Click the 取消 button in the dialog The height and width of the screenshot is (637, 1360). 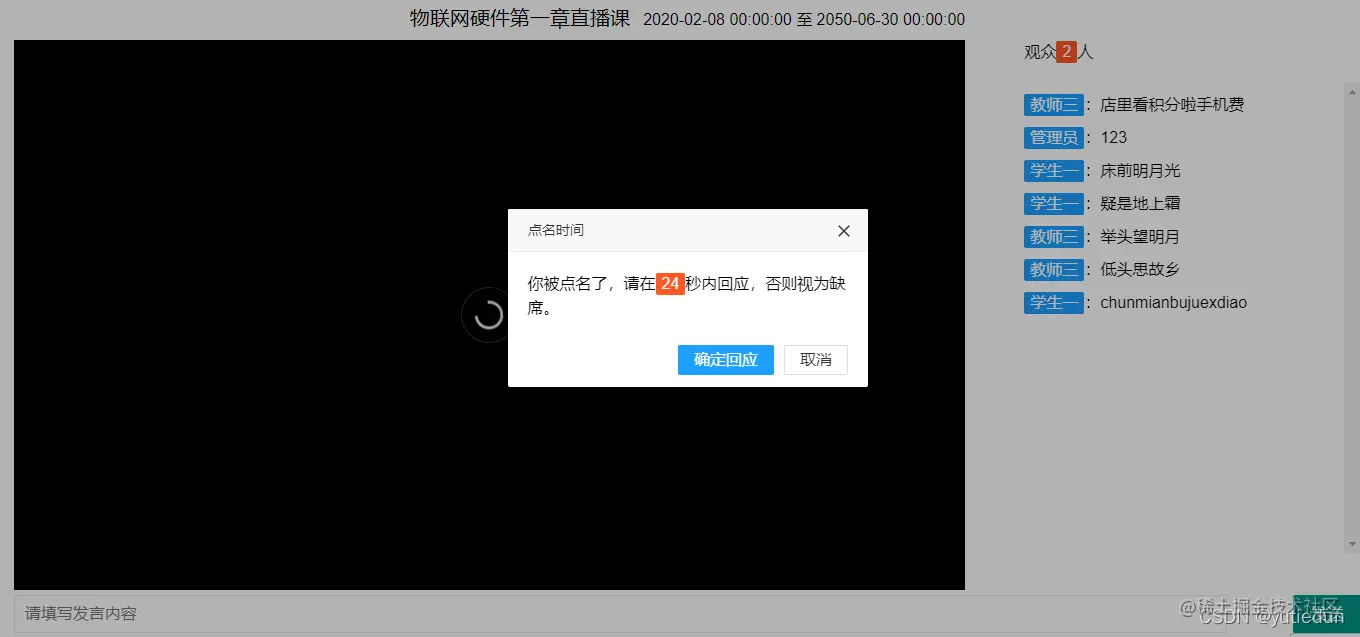pos(816,360)
